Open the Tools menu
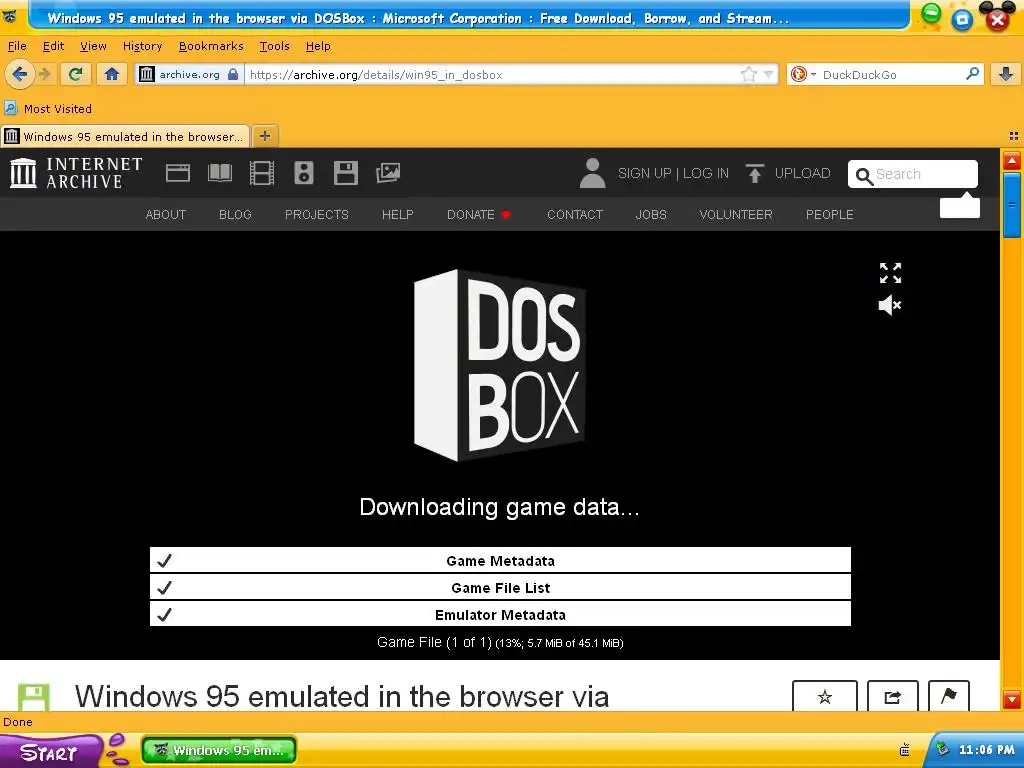 coord(274,46)
